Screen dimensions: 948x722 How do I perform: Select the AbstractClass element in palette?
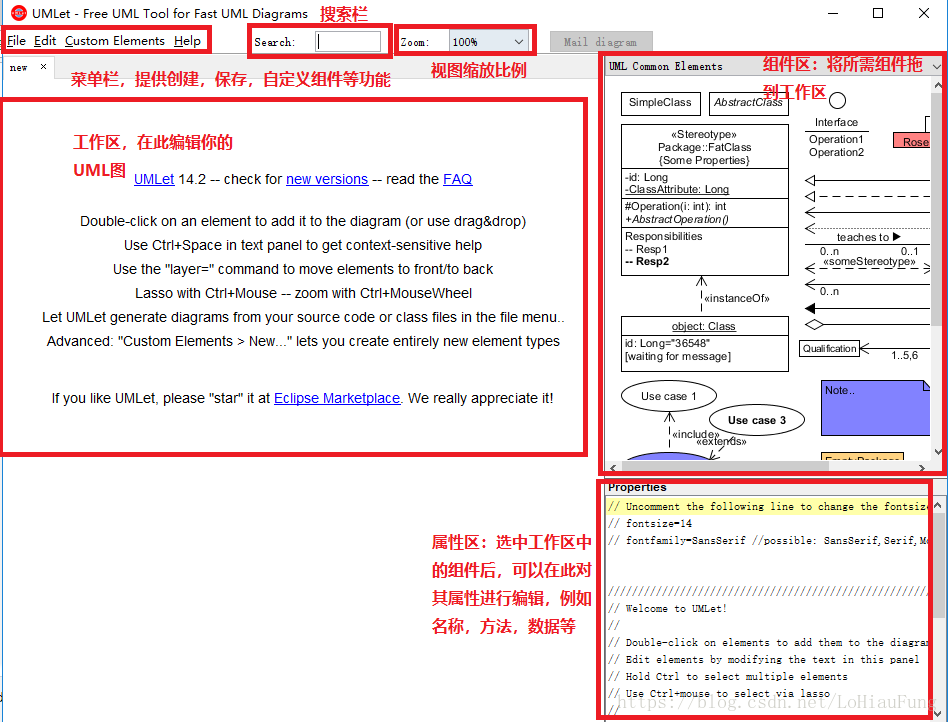[748, 103]
